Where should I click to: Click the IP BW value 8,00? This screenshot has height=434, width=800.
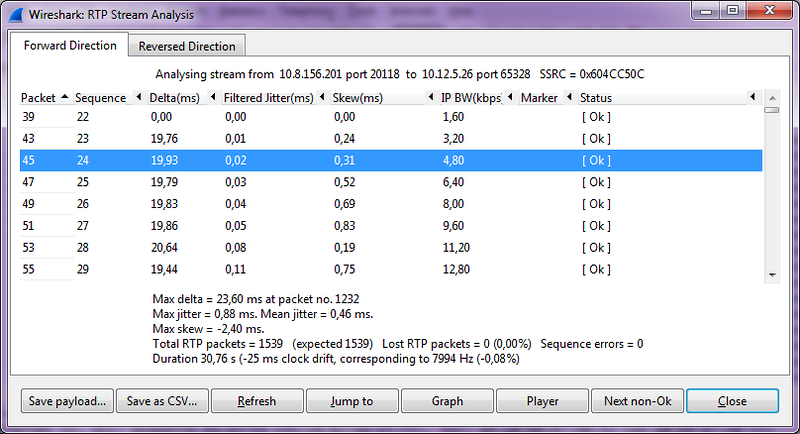click(453, 204)
